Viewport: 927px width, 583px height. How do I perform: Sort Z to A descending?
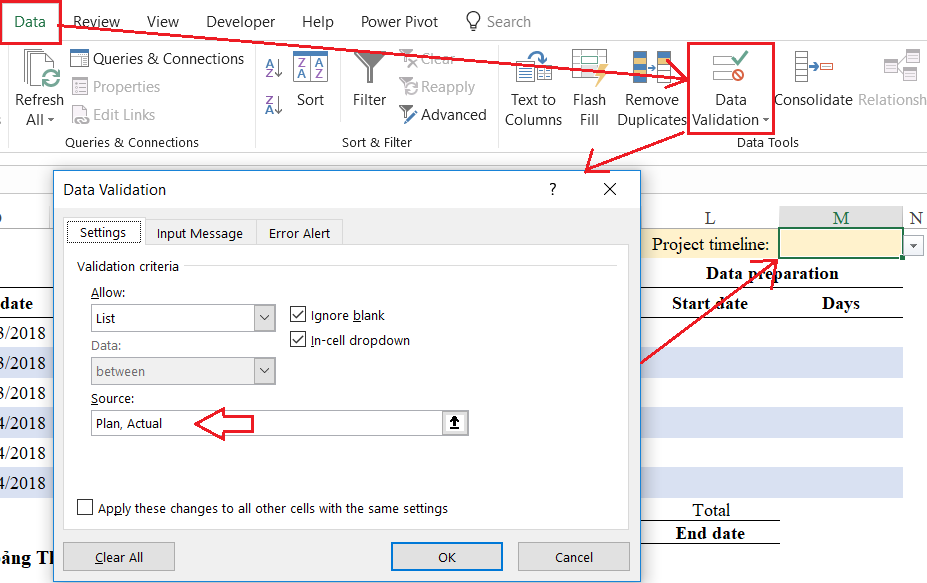(x=273, y=105)
